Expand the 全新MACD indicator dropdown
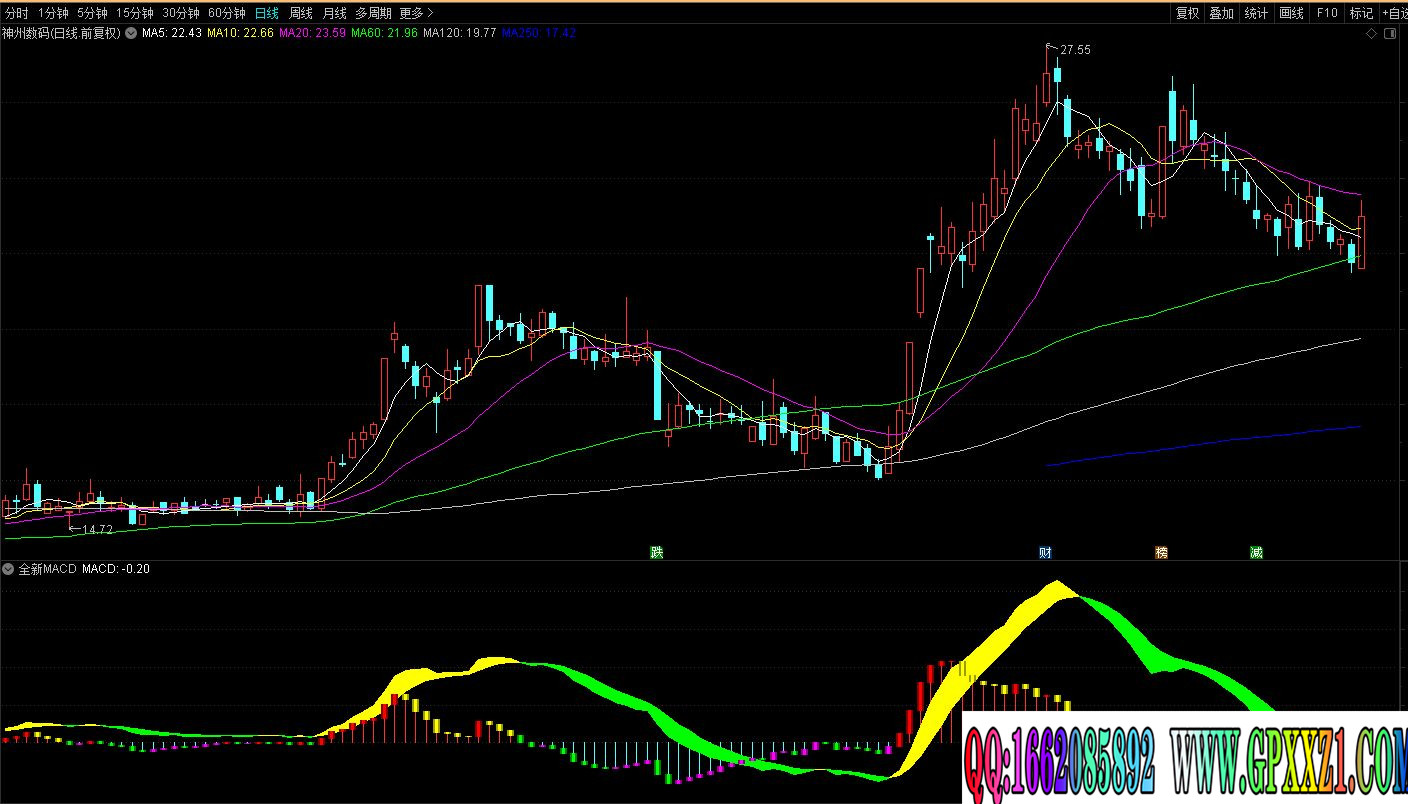The image size is (1408, 804). click(x=9, y=569)
